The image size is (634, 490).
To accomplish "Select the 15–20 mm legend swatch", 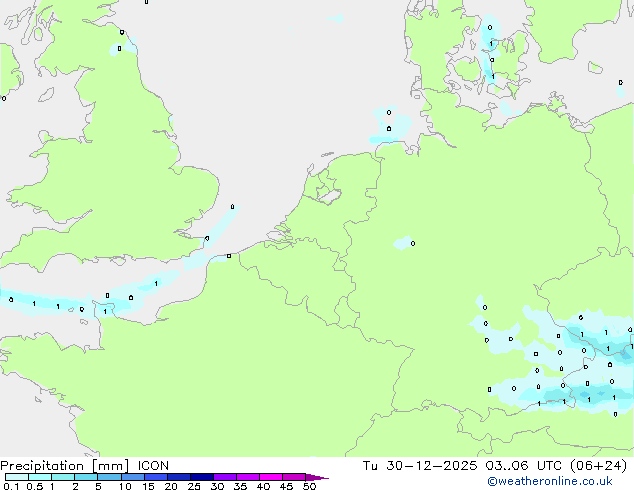I will coord(156,477).
